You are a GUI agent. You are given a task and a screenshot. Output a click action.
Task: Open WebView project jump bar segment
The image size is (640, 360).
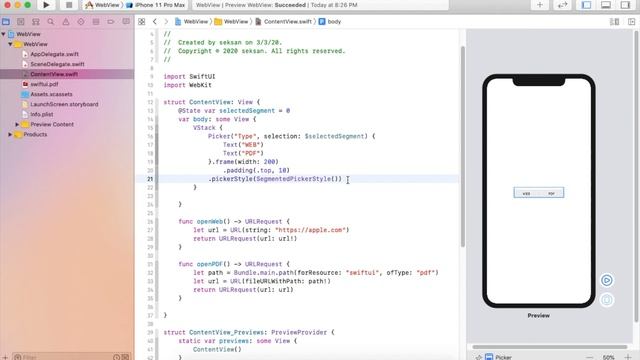(191, 22)
